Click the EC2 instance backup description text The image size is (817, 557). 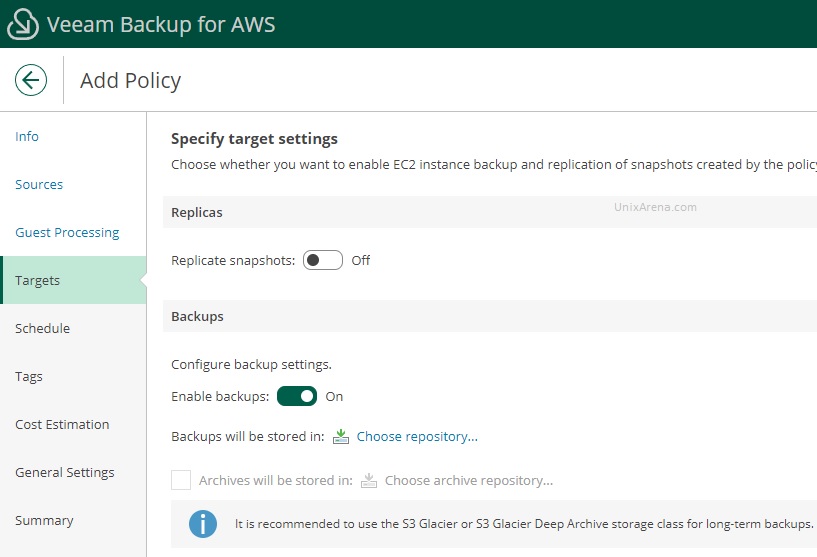[x=494, y=164]
